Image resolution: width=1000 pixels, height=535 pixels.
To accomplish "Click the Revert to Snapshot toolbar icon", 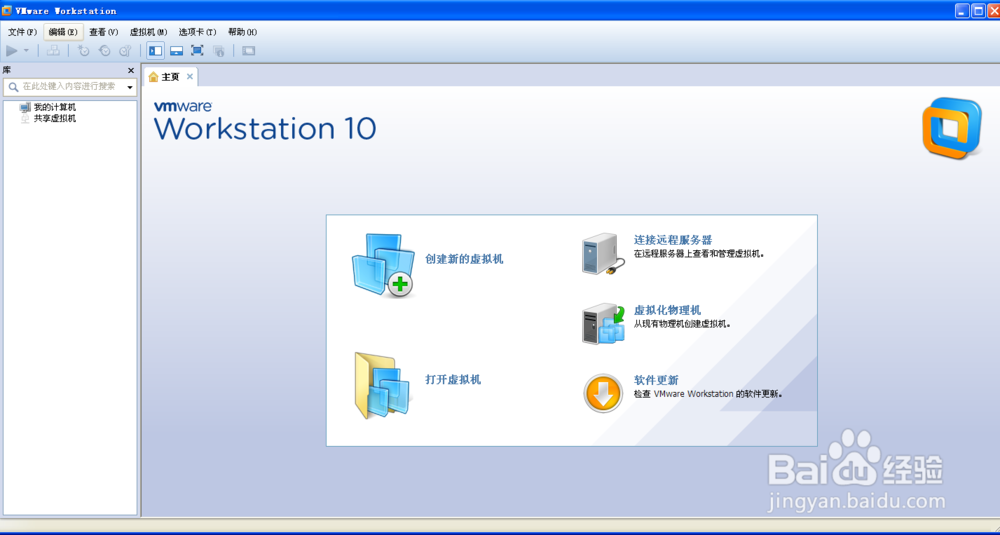I will pos(105,50).
